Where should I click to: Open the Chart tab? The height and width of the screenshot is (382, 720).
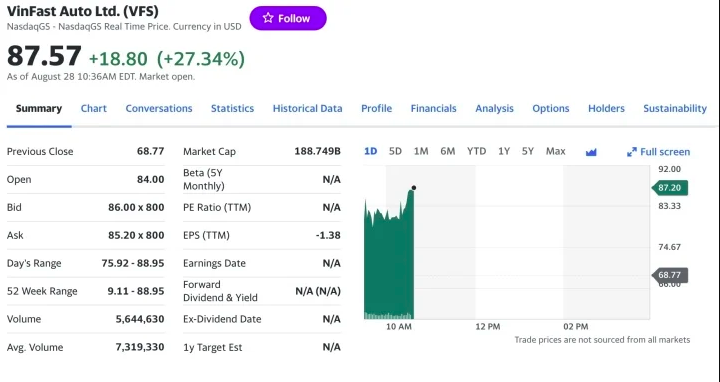(94, 108)
